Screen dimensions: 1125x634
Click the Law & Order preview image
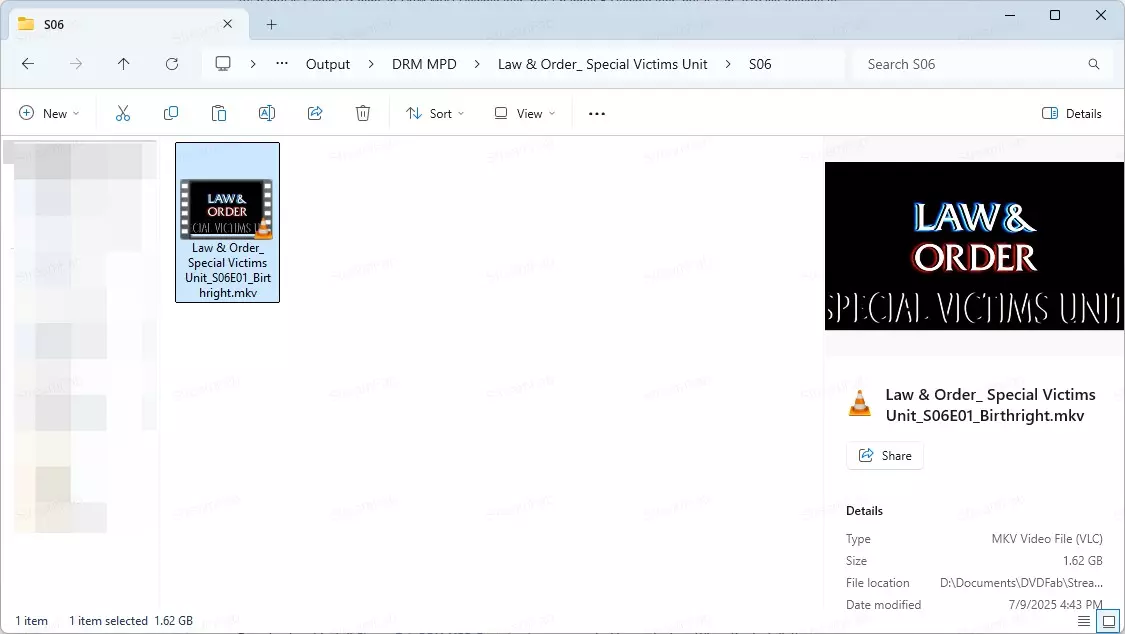974,246
